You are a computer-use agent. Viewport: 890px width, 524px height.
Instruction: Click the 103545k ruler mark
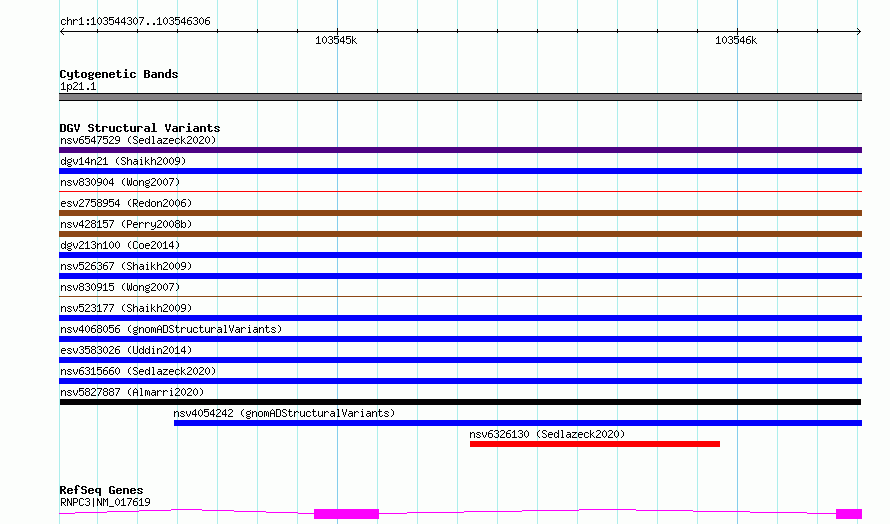coord(336,40)
